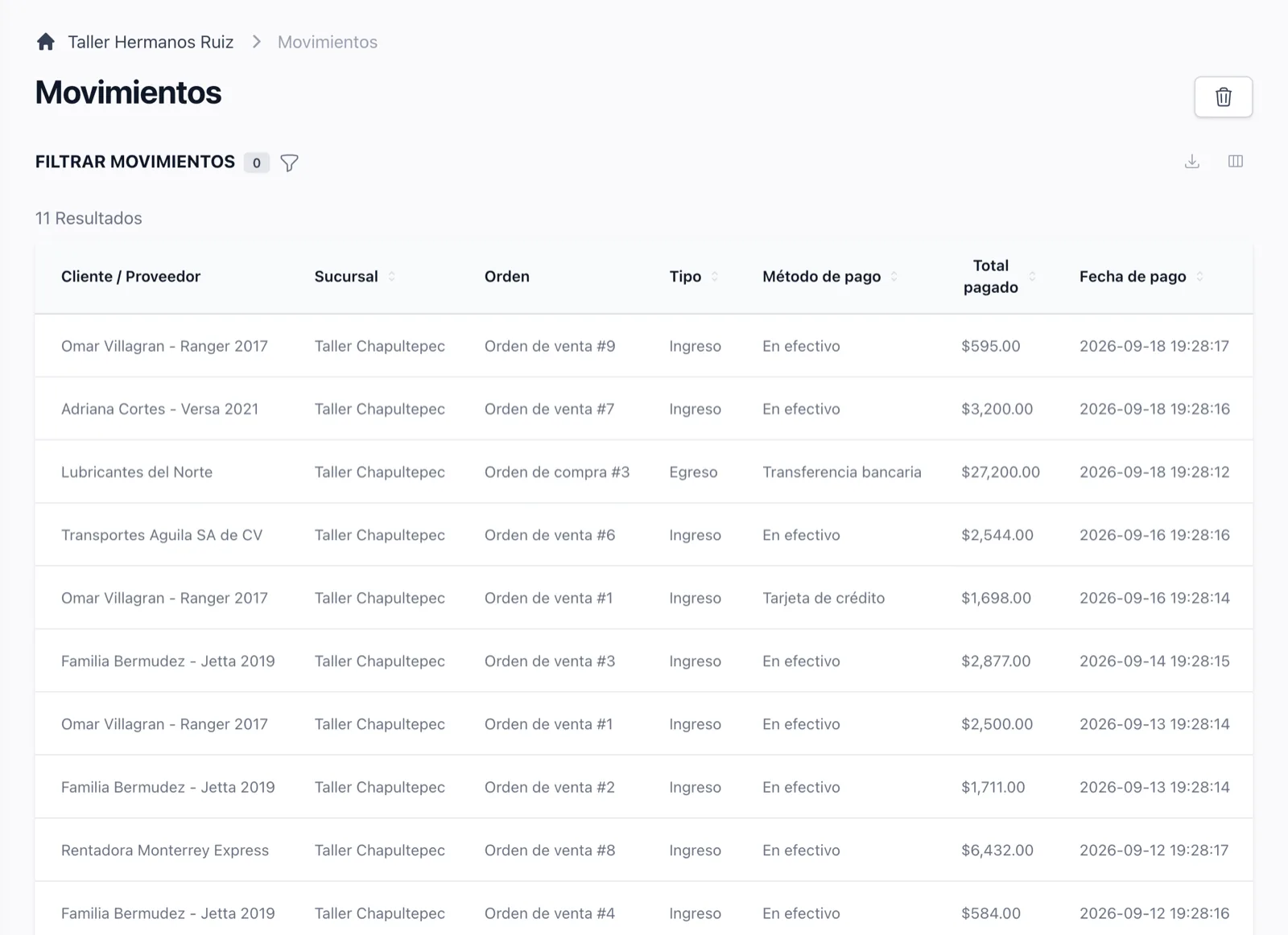The height and width of the screenshot is (935, 1288).
Task: Open the column settings icon
Action: 1236,162
